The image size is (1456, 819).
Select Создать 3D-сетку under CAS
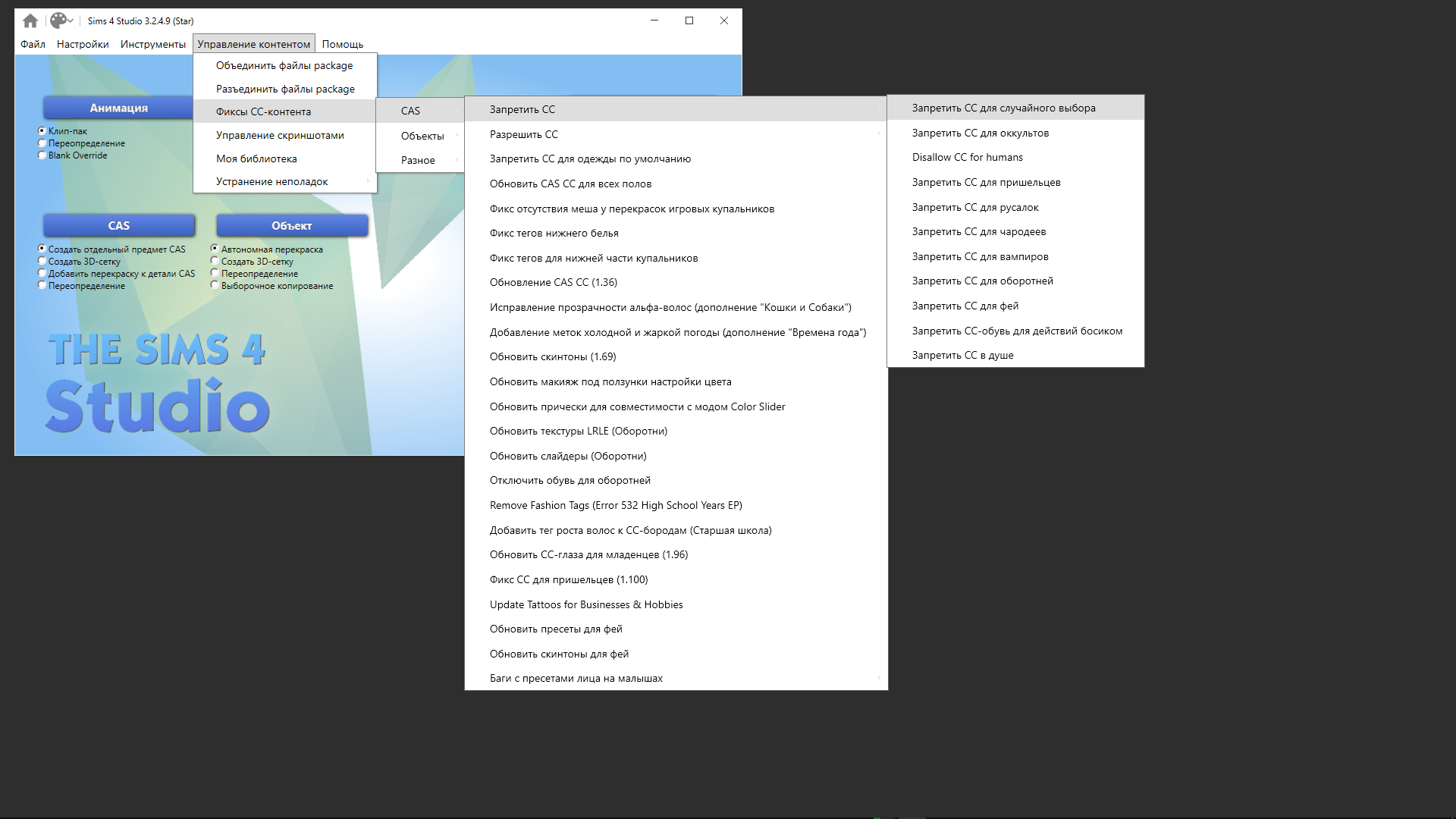(42, 262)
